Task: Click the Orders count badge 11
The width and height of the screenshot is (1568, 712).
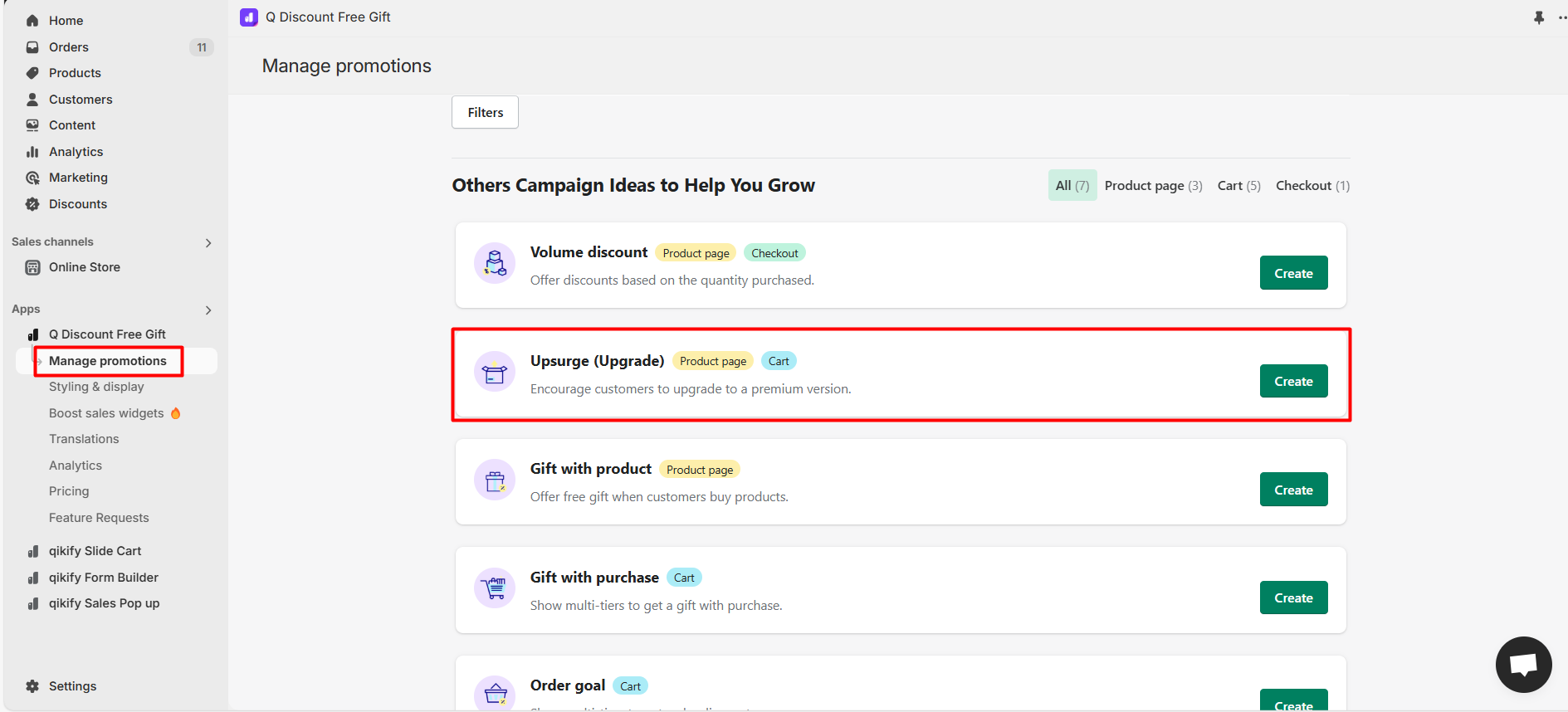Action: click(202, 47)
